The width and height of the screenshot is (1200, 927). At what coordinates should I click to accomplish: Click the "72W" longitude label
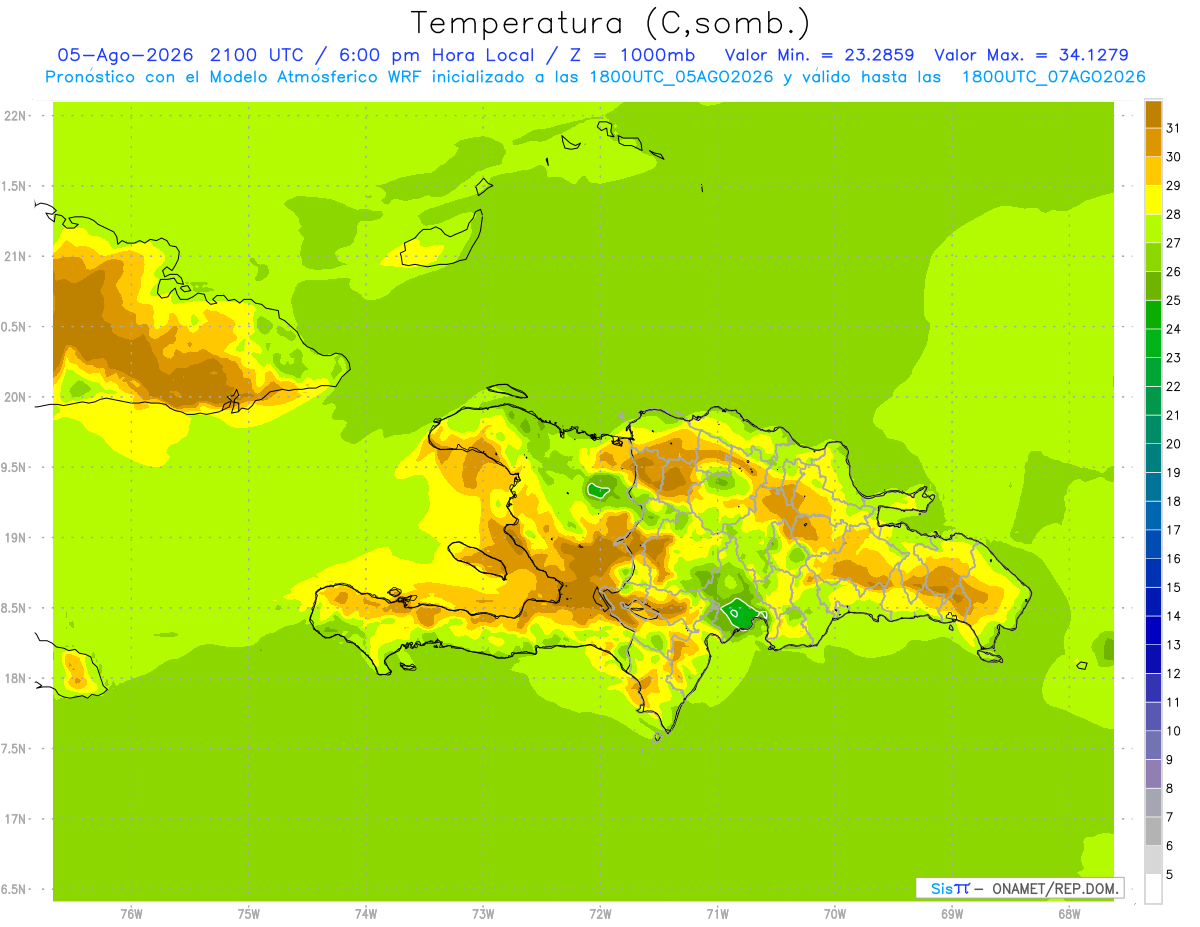coord(600,915)
